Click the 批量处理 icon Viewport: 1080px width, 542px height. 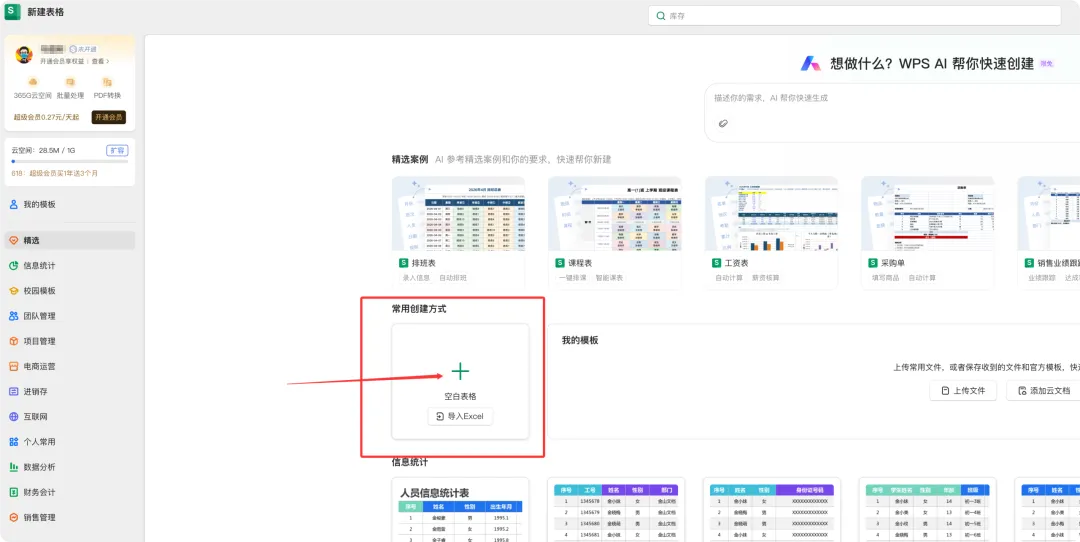pyautogui.click(x=70, y=82)
